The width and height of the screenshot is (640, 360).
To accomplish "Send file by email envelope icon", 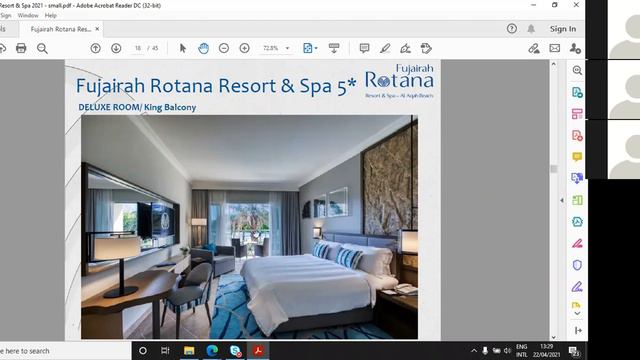I will (554, 48).
